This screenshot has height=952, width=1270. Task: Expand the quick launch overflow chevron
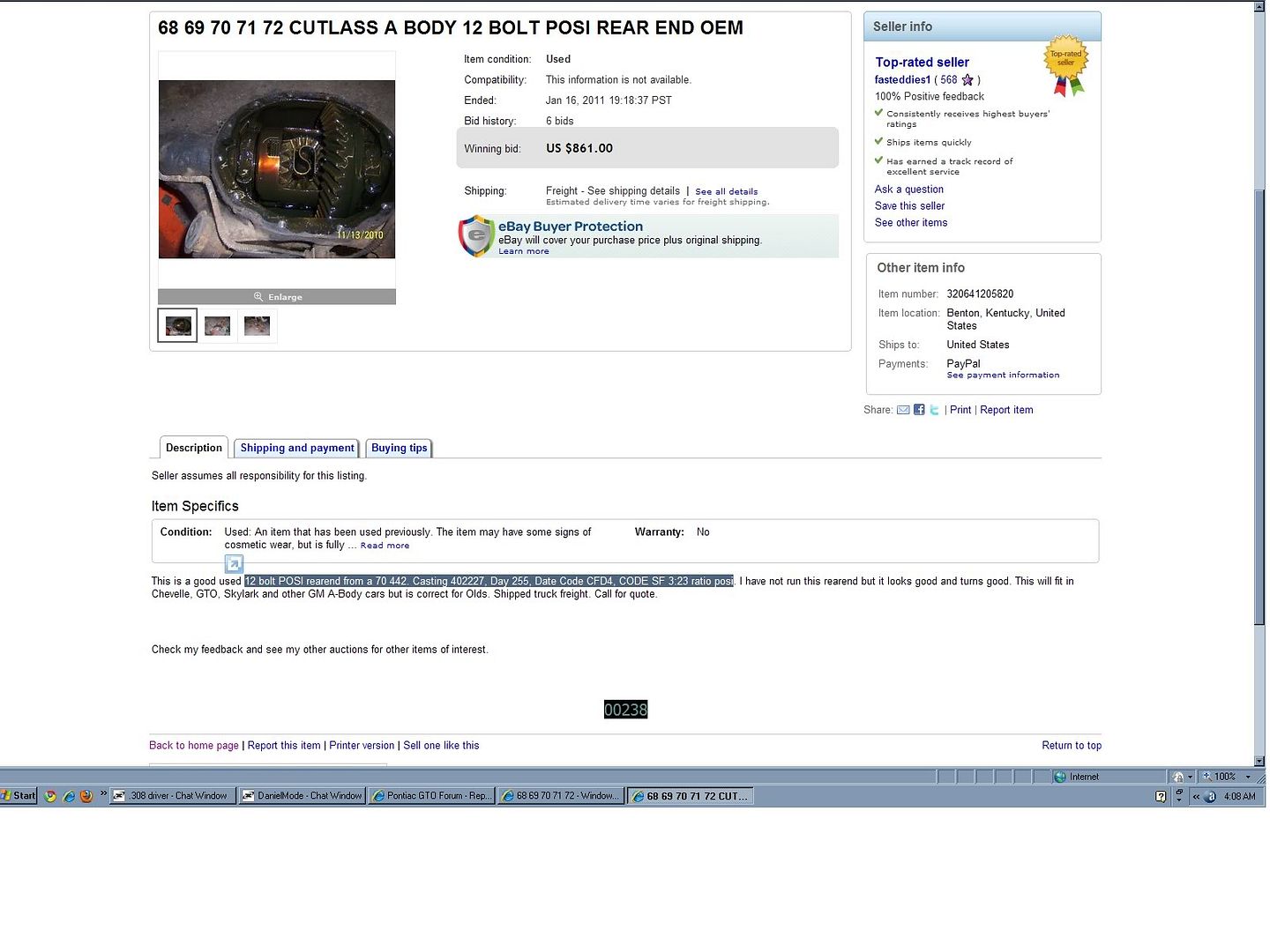103,793
